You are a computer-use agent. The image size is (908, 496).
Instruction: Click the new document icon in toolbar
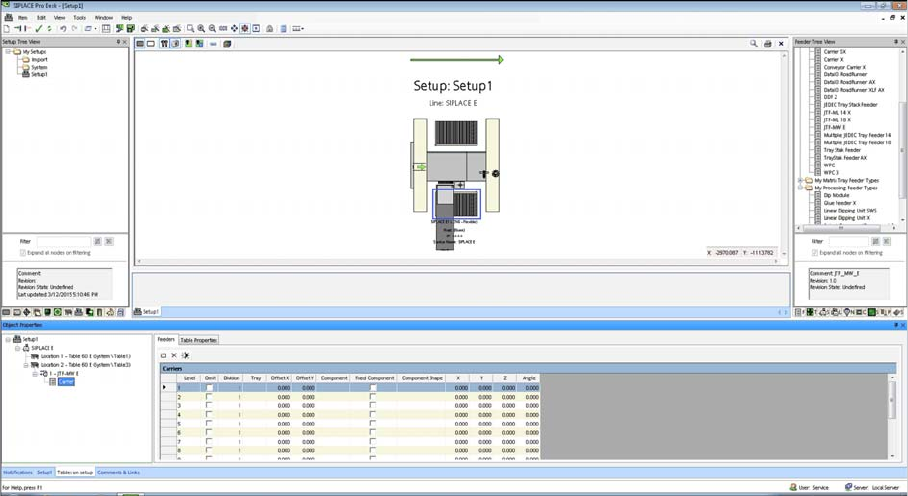coord(7,29)
